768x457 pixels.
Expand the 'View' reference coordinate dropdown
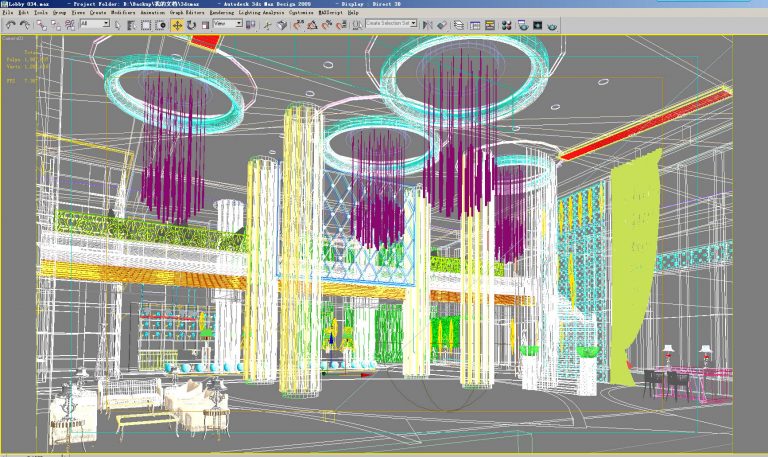[x=228, y=24]
